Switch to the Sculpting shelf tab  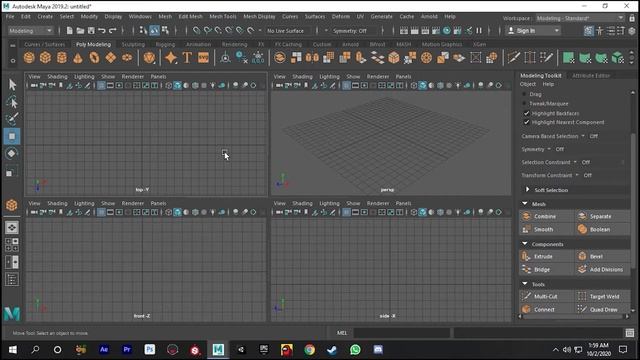[x=133, y=44]
